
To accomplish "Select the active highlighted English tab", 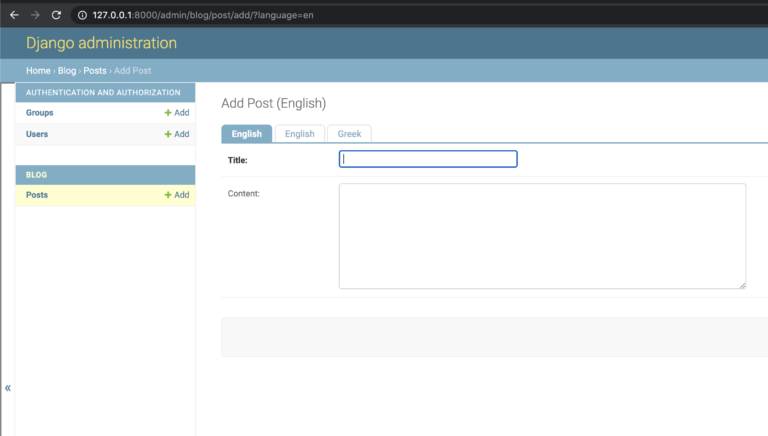I will click(x=247, y=134).
